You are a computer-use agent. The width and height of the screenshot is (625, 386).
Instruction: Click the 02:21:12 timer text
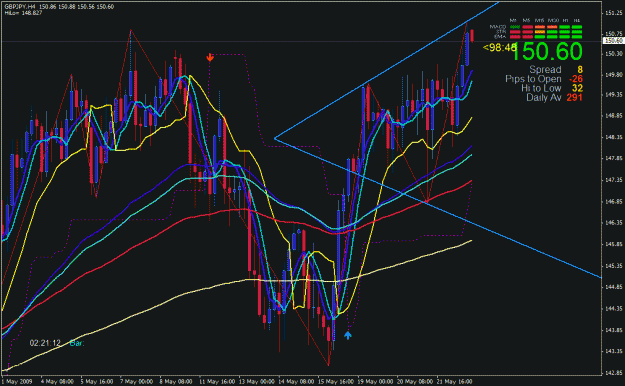[x=45, y=343]
